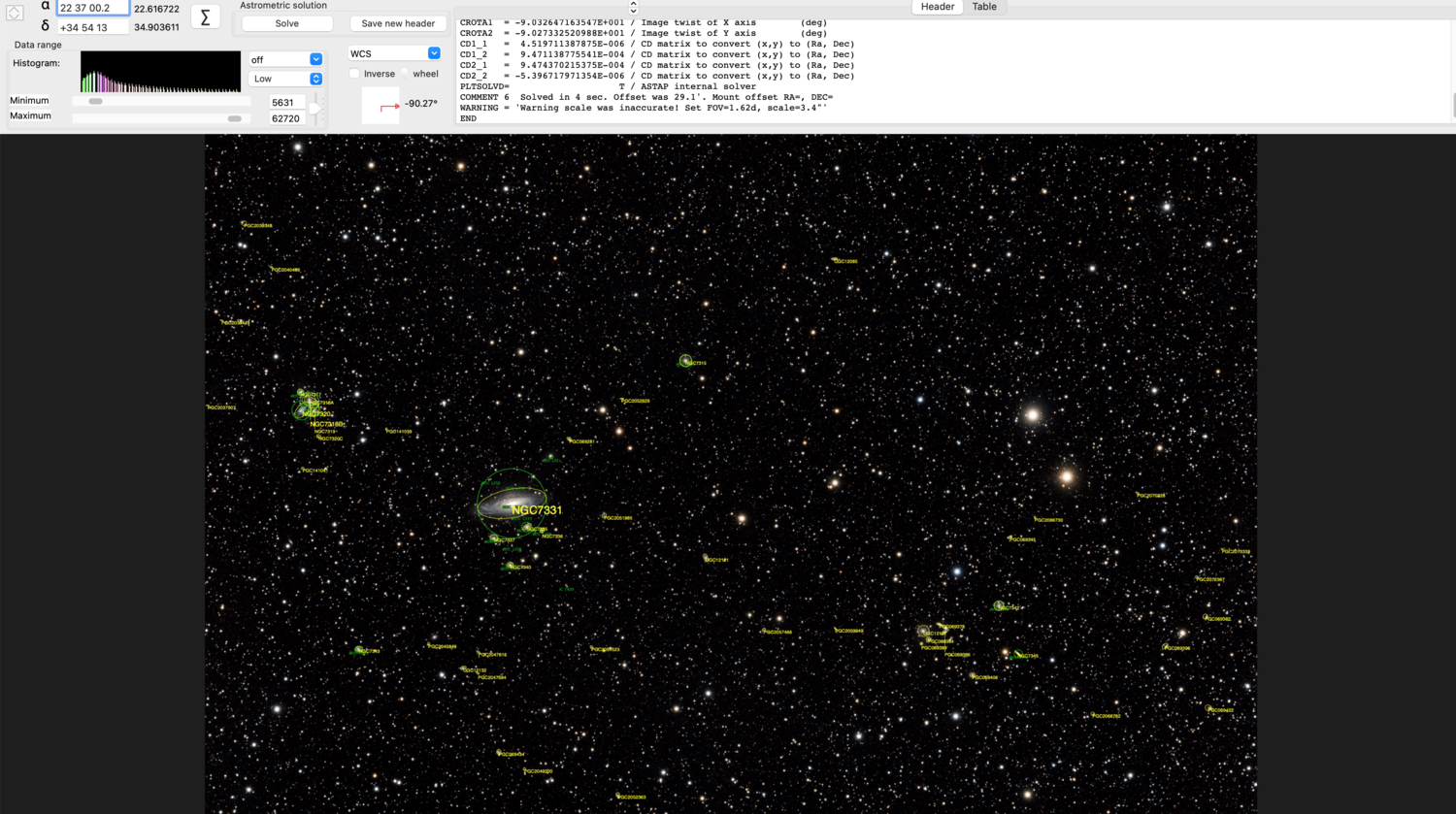Click the decimal declination value 34.903611

click(x=156, y=27)
